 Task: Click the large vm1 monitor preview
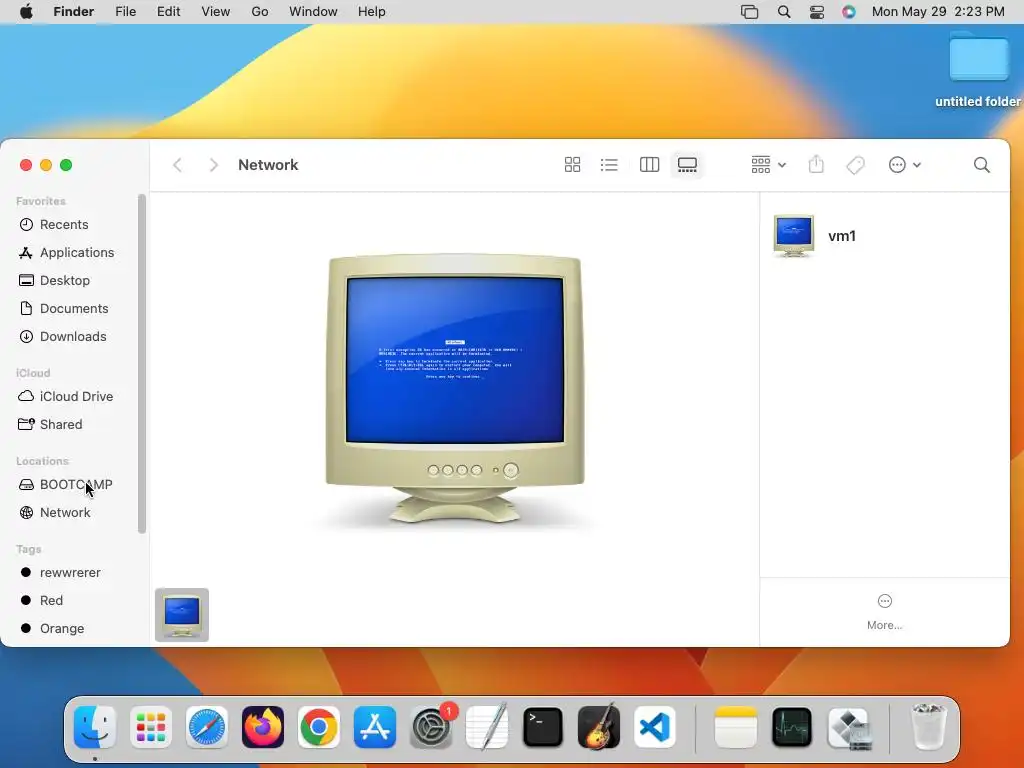[455, 389]
